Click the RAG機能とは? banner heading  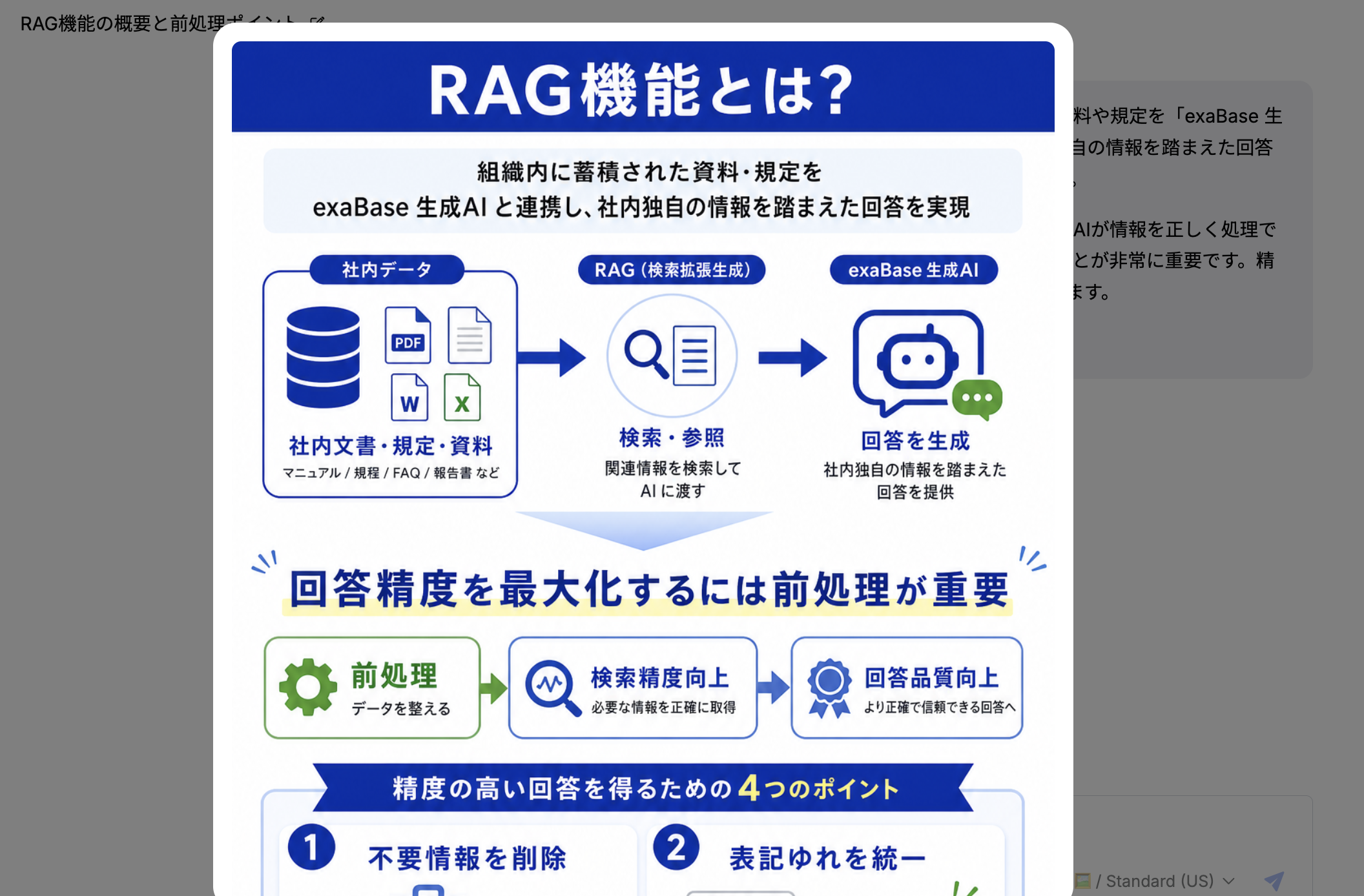tap(643, 90)
